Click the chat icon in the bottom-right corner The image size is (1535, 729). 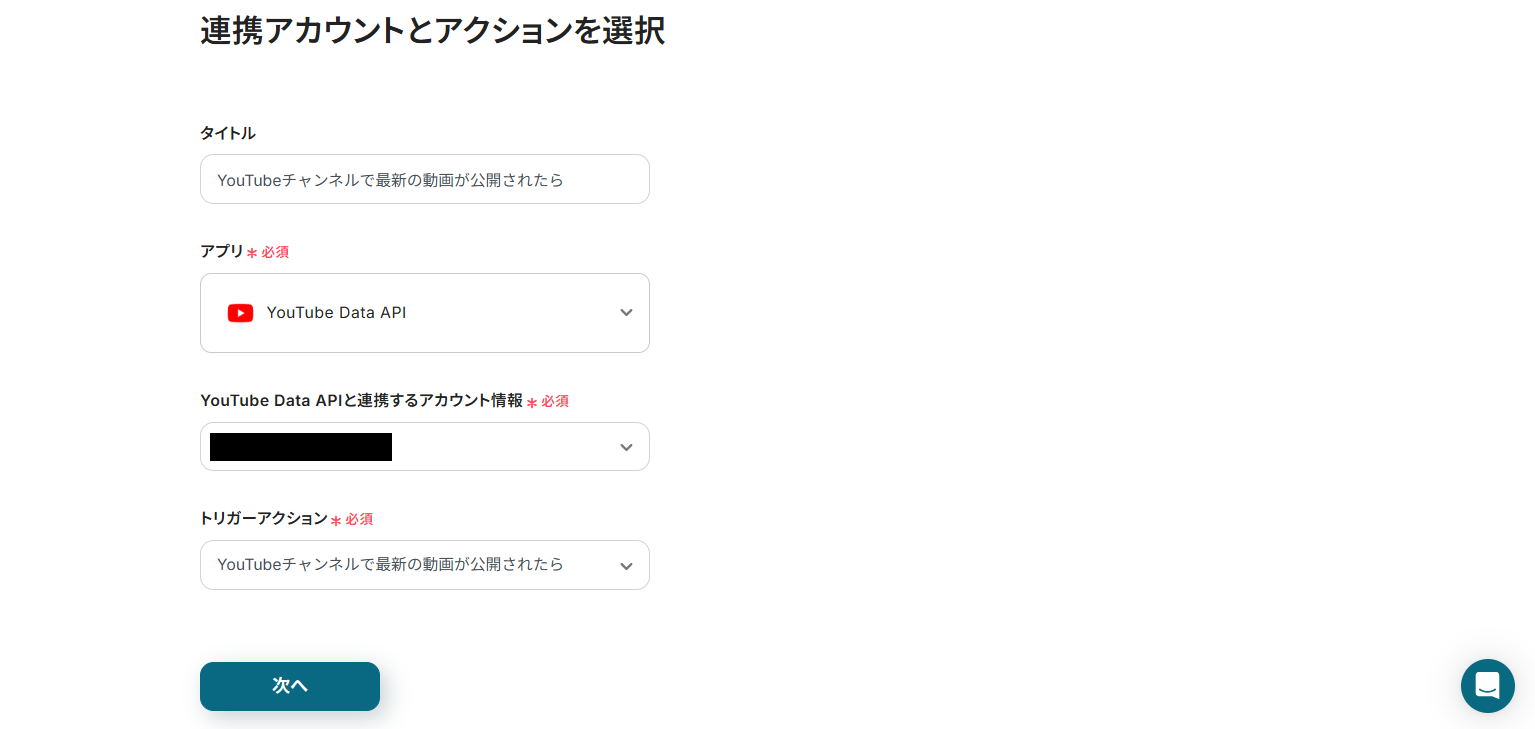pyautogui.click(x=1487, y=686)
